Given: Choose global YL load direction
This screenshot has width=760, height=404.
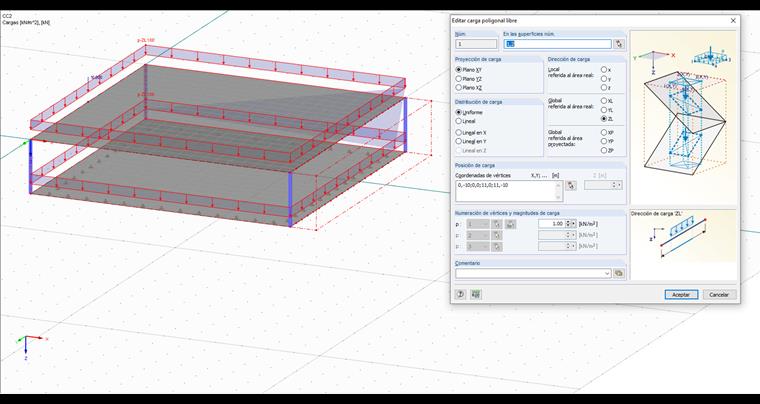Looking at the screenshot, I should (604, 110).
